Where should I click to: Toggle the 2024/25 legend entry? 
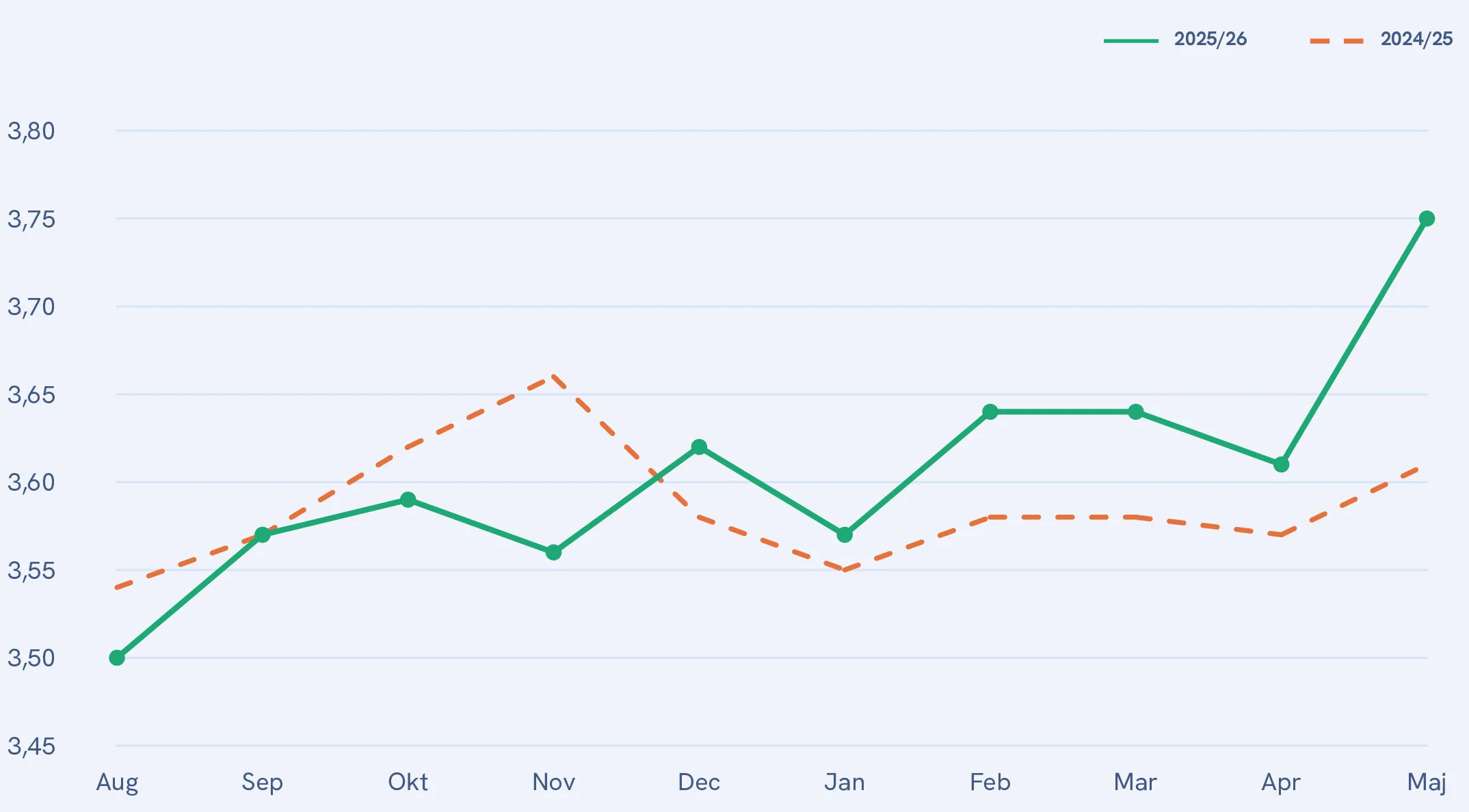click(x=1381, y=39)
